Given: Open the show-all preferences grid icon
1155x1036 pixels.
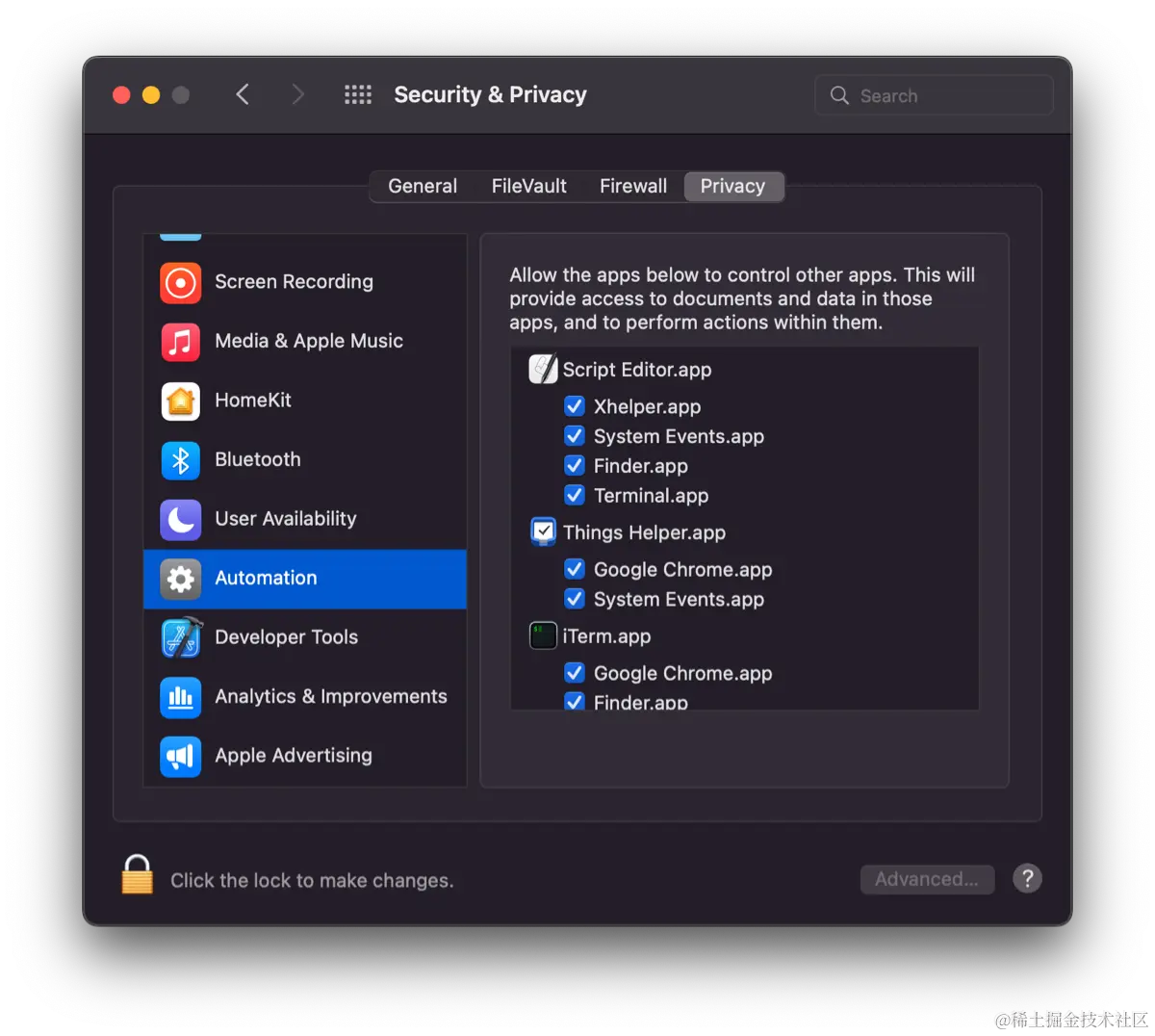Looking at the screenshot, I should click(357, 94).
